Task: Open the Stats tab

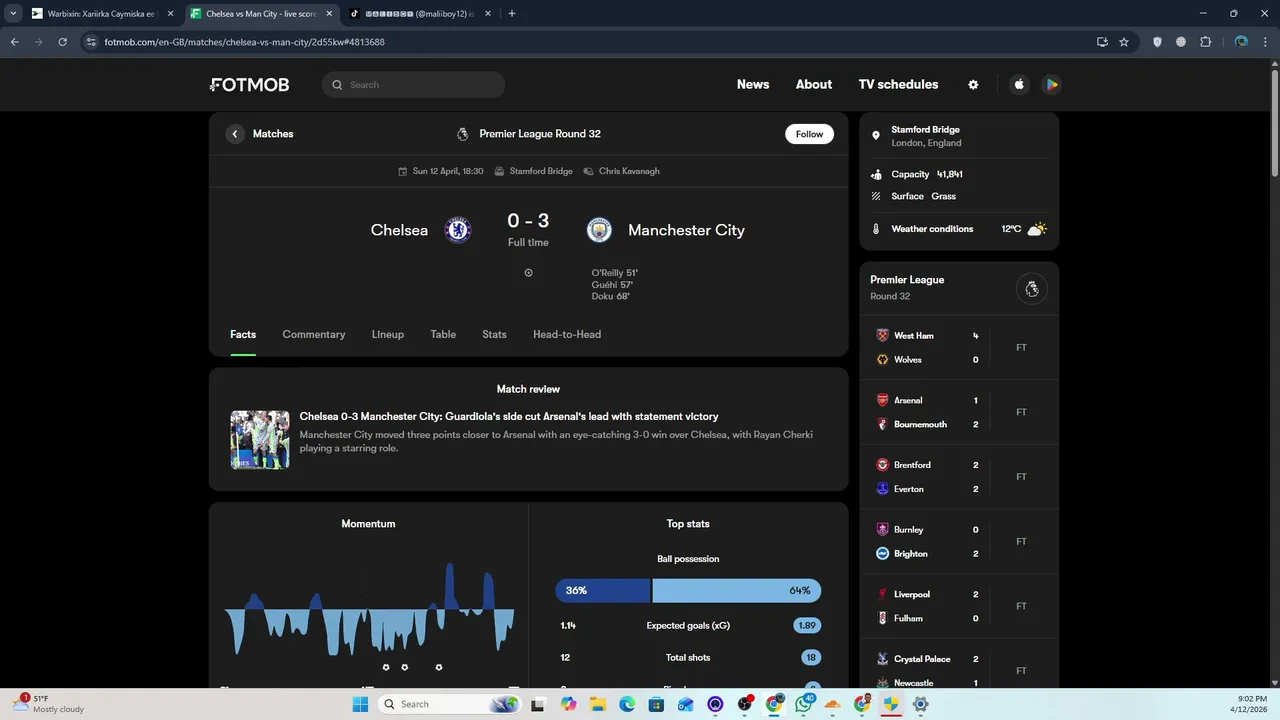Action: [494, 334]
